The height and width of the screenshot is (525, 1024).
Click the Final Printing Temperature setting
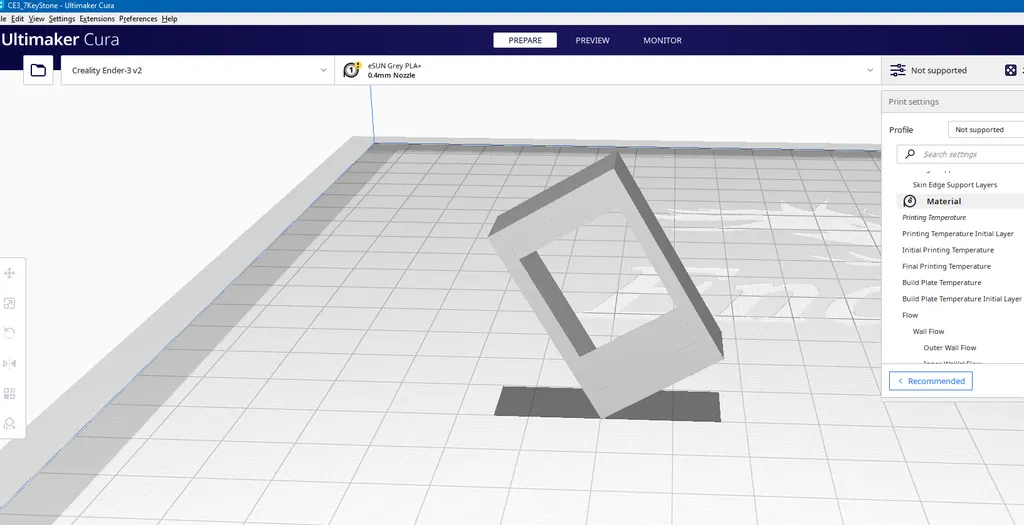tap(946, 266)
